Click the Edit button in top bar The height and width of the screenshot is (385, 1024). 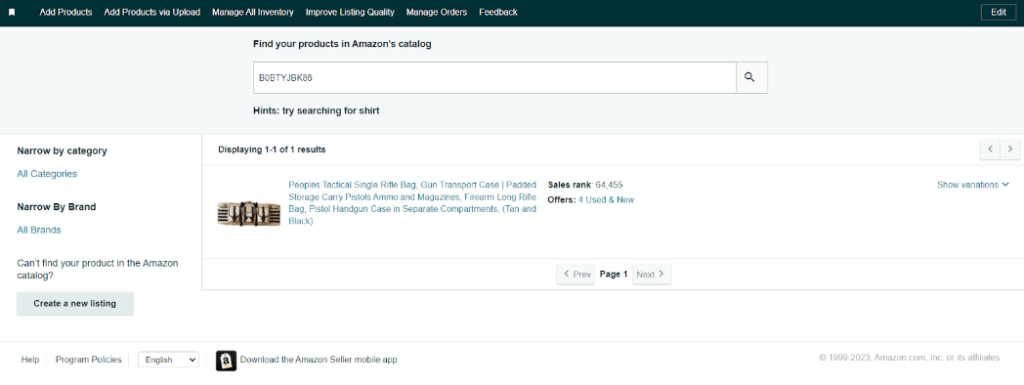pyautogui.click(x=999, y=12)
